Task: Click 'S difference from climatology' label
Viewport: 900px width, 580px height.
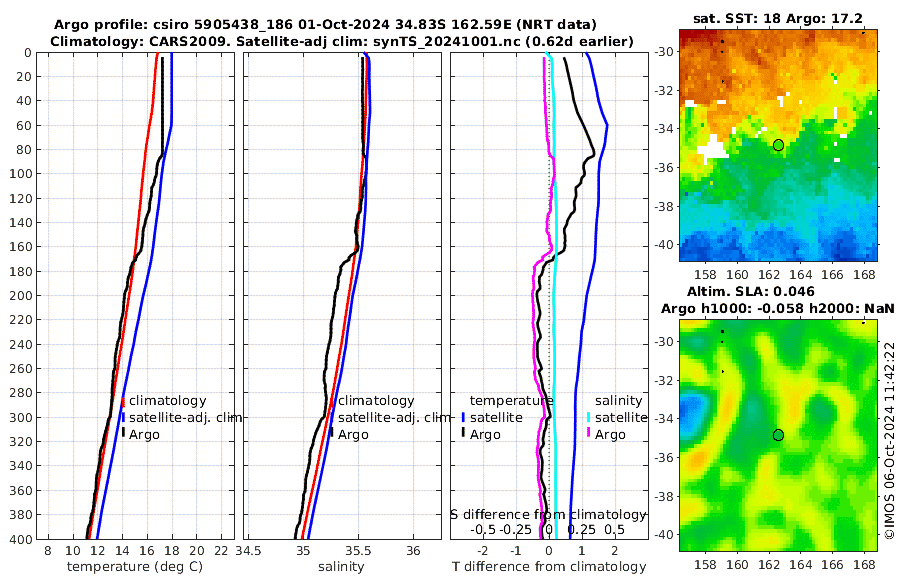Action: pyautogui.click(x=548, y=515)
